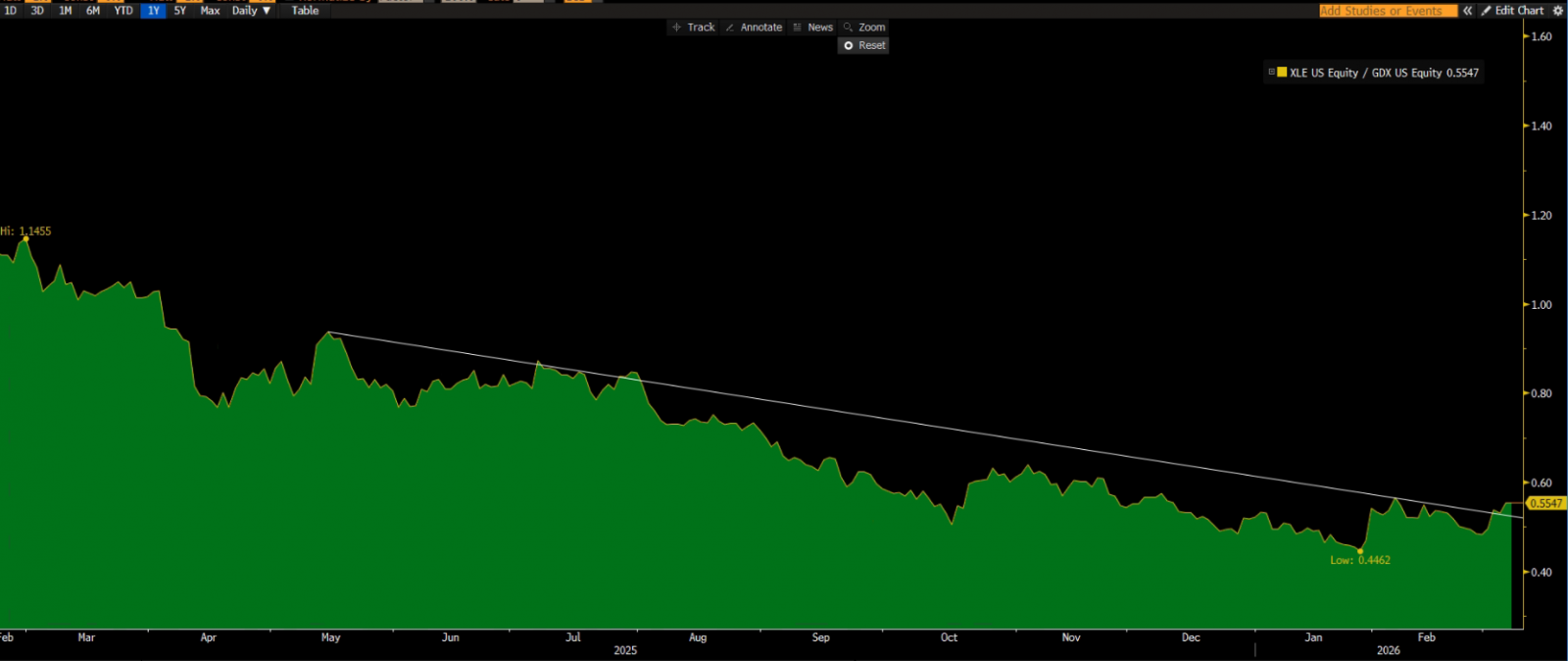Expand the XLE/GDX legend box
The height and width of the screenshot is (661, 1568).
coord(1271,73)
